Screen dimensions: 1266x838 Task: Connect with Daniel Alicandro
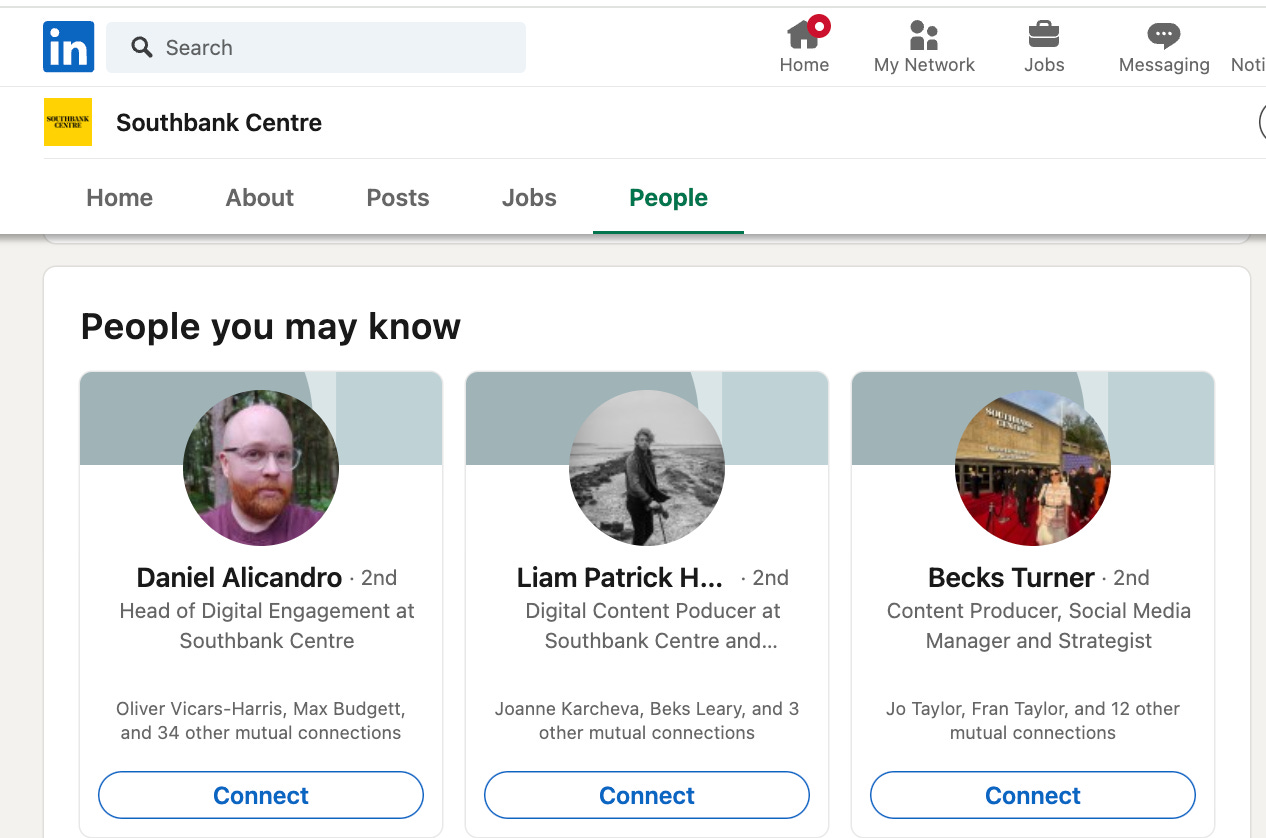pos(261,795)
